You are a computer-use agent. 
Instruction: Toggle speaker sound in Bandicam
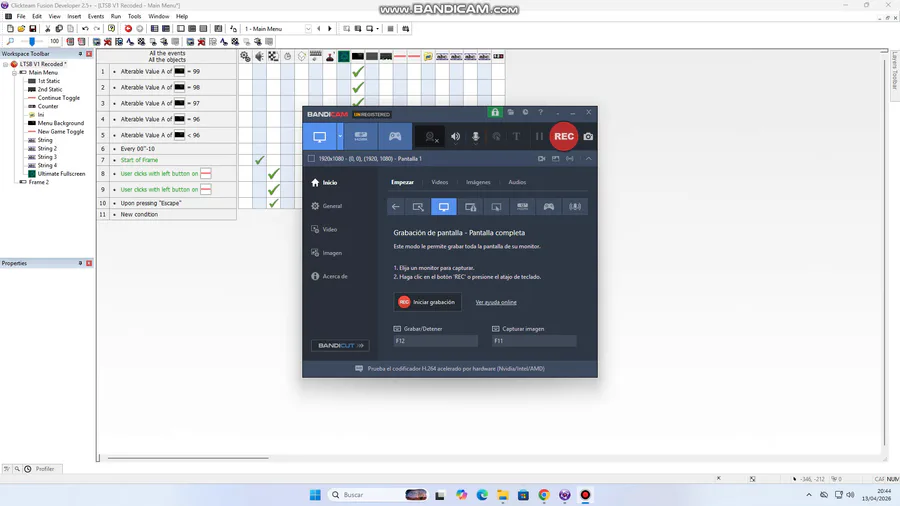[x=455, y=137]
